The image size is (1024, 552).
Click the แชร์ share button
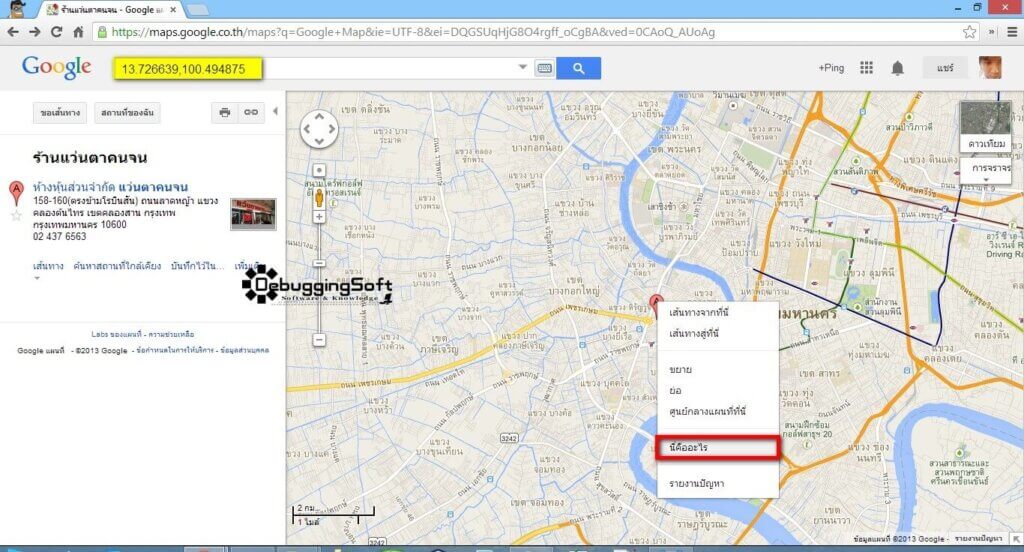tap(945, 68)
